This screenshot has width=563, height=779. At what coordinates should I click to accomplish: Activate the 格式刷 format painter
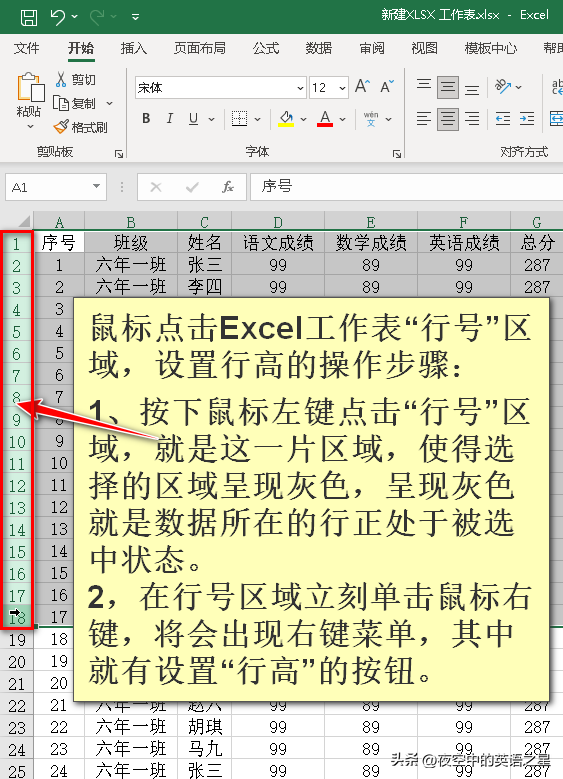80,127
